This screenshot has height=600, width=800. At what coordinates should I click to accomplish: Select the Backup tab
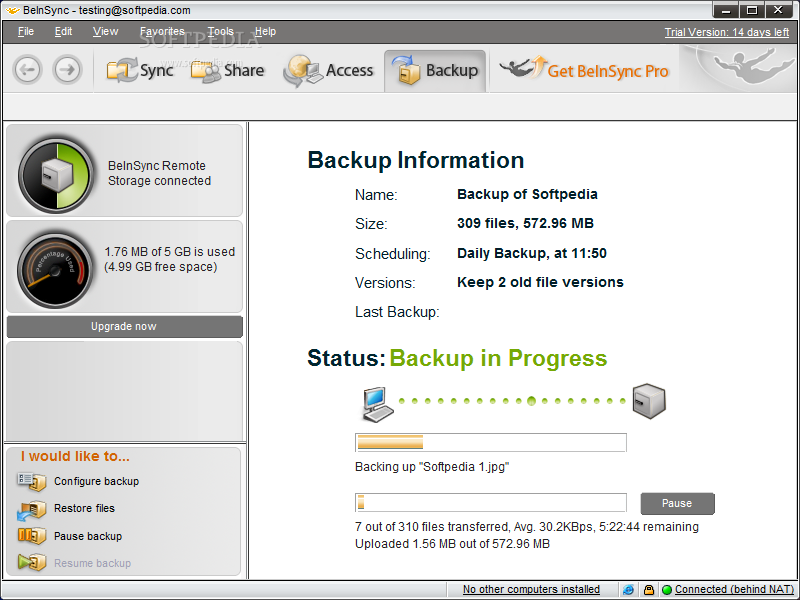tap(435, 70)
